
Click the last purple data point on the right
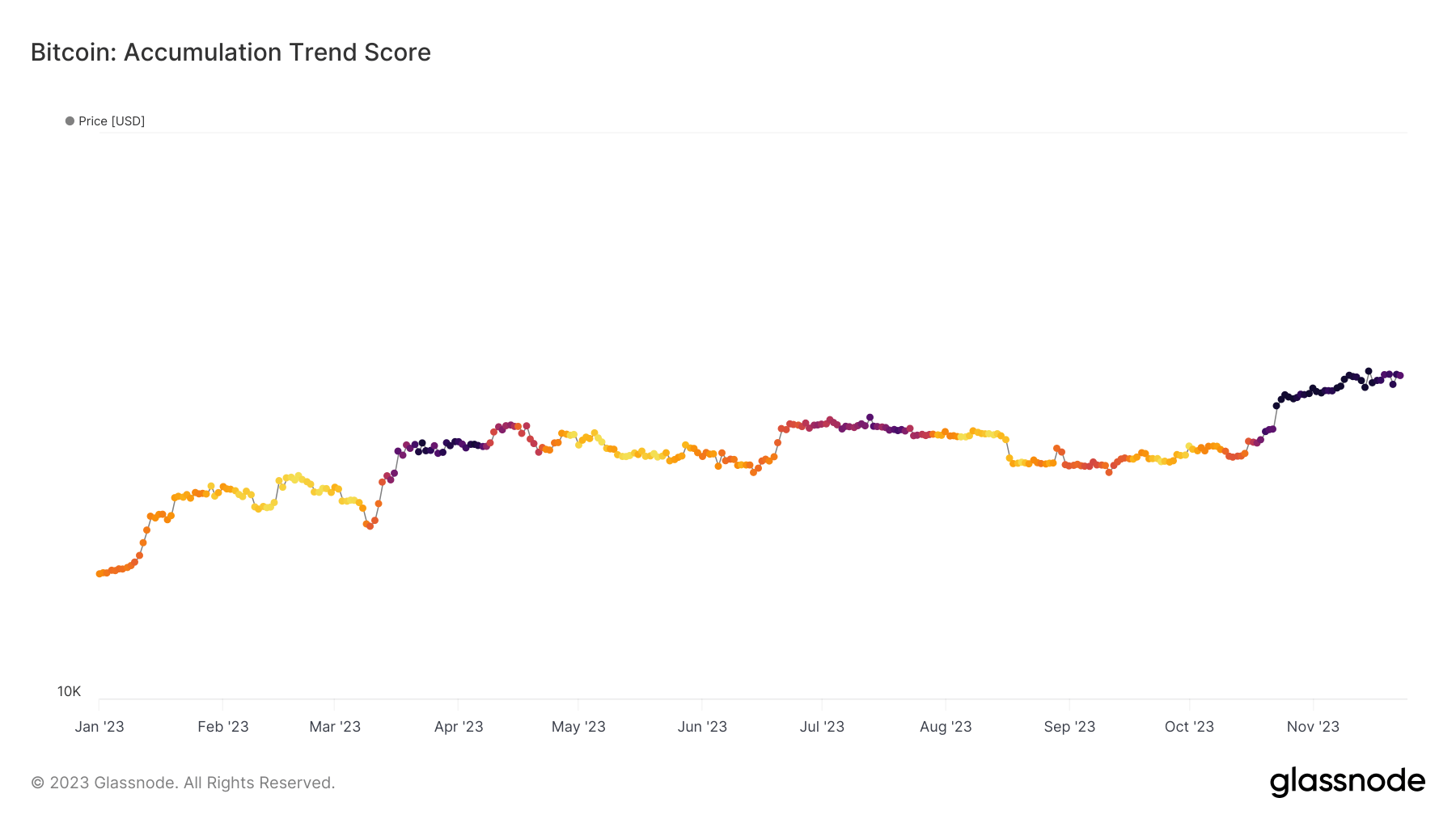(x=1400, y=376)
